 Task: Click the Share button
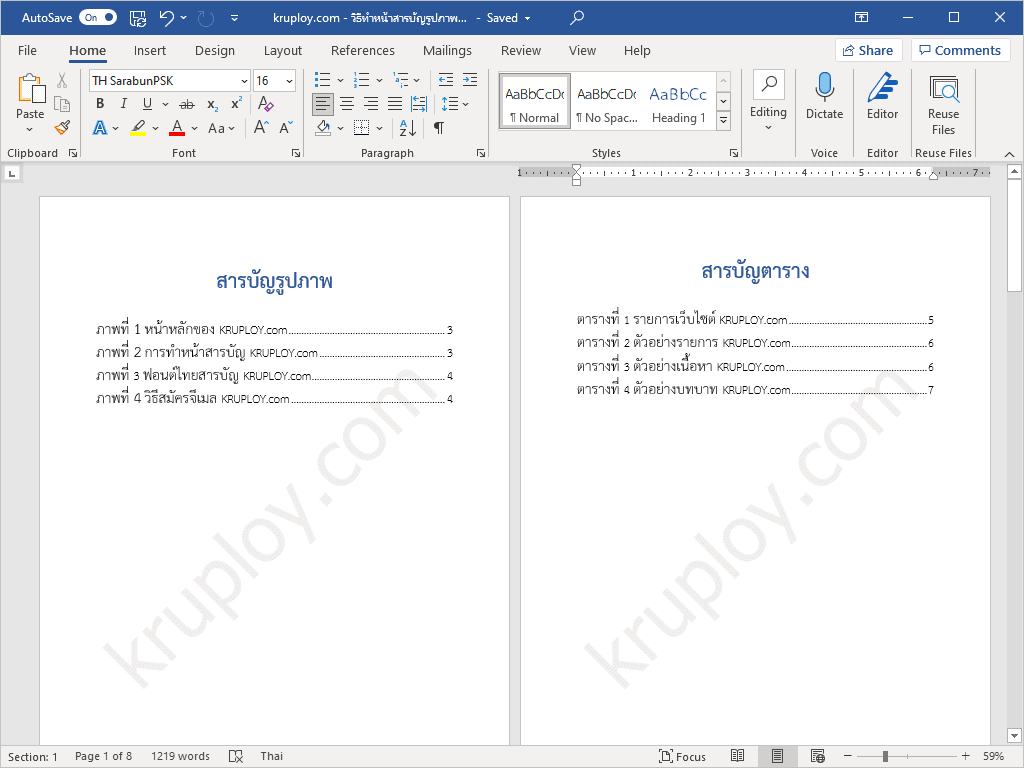pyautogui.click(x=868, y=51)
